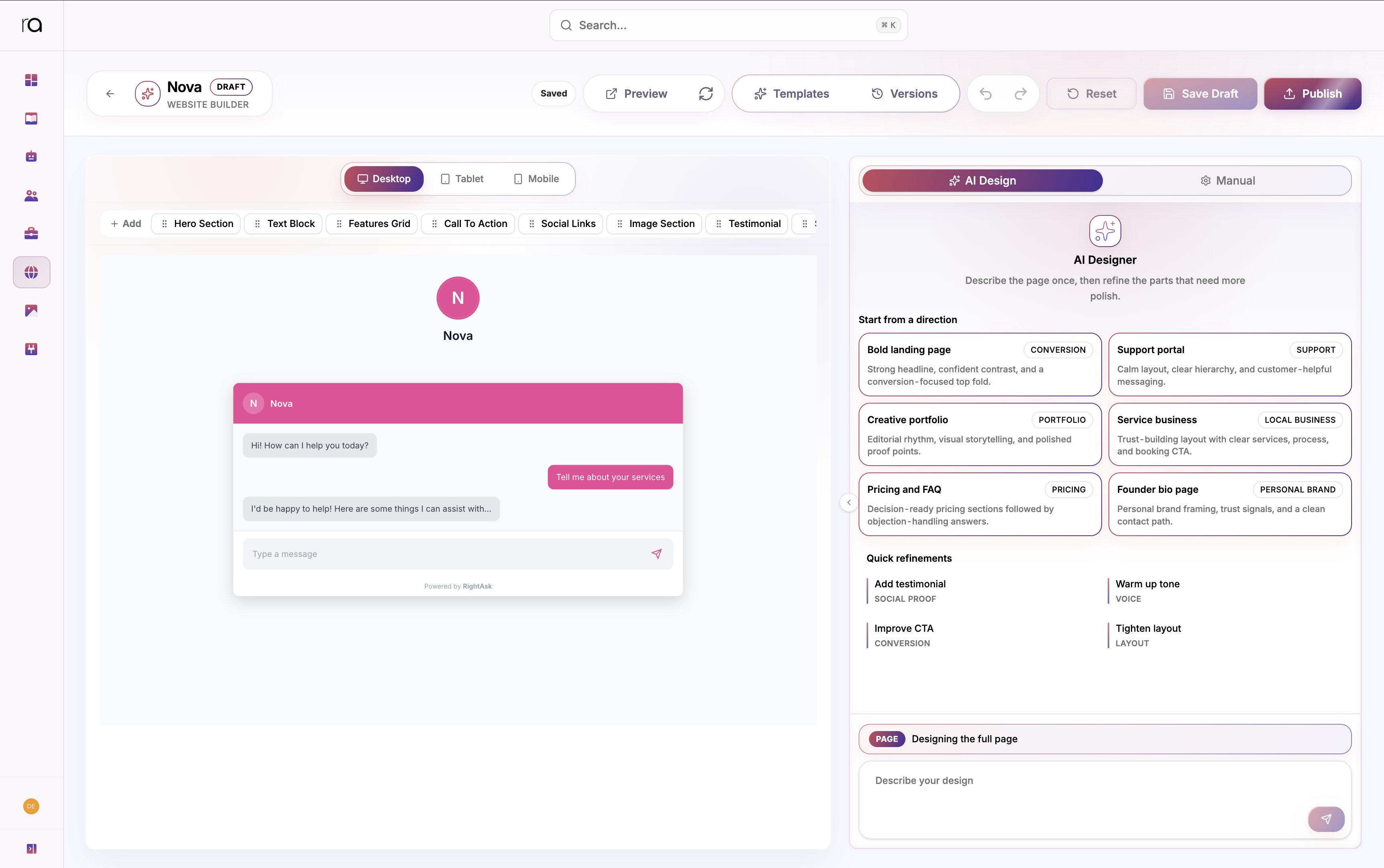1384x868 pixels.
Task: Open the dashboard icon in the sidebar
Action: point(31,80)
